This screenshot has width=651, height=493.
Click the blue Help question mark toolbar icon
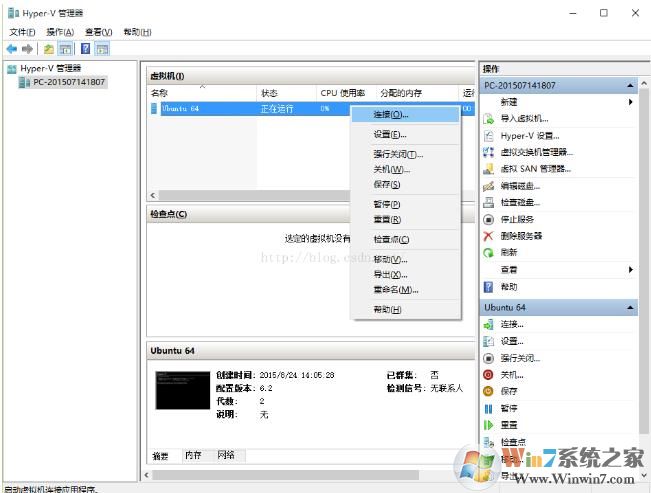(85, 49)
